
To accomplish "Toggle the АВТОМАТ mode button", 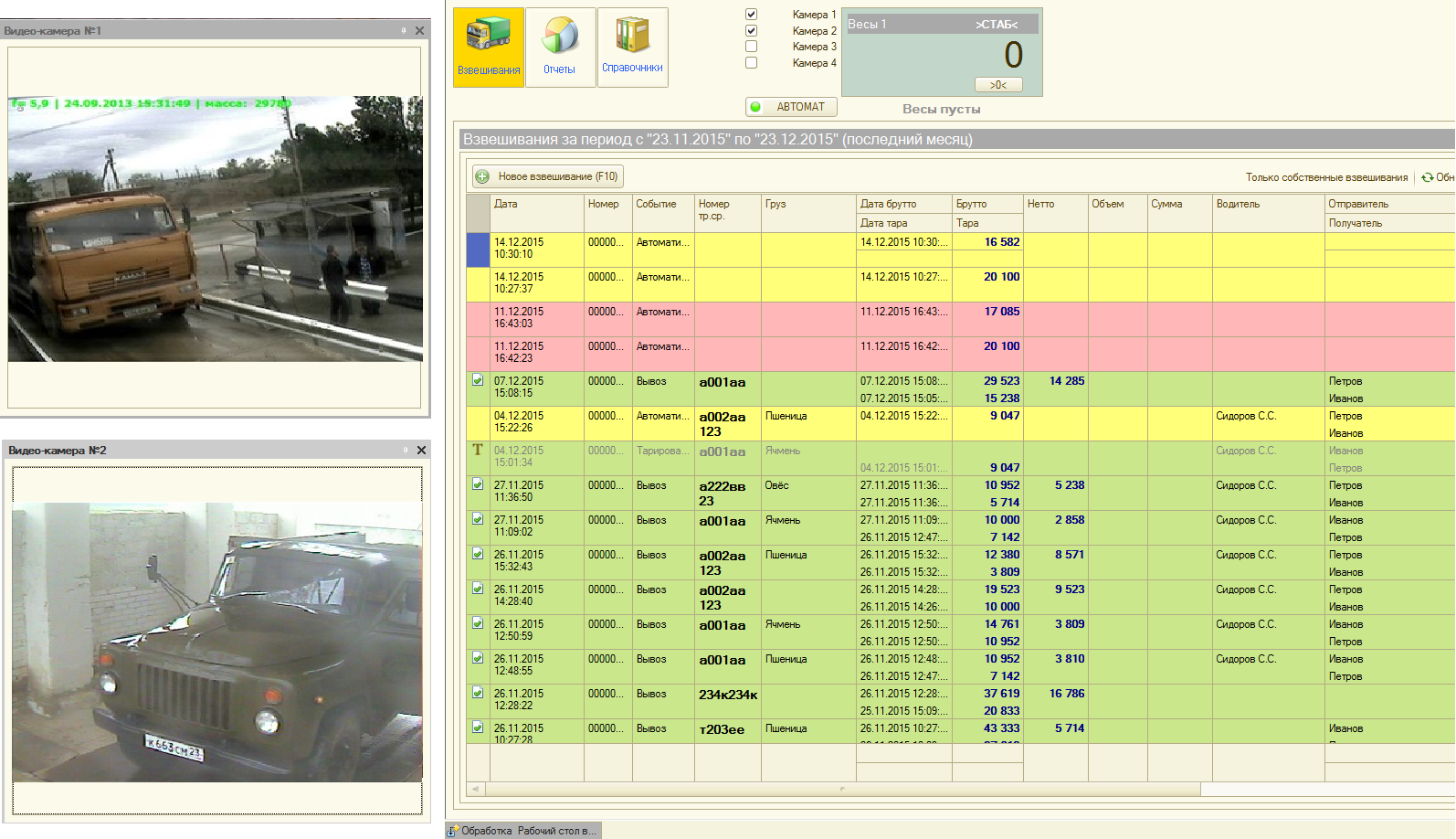I will pos(791,107).
